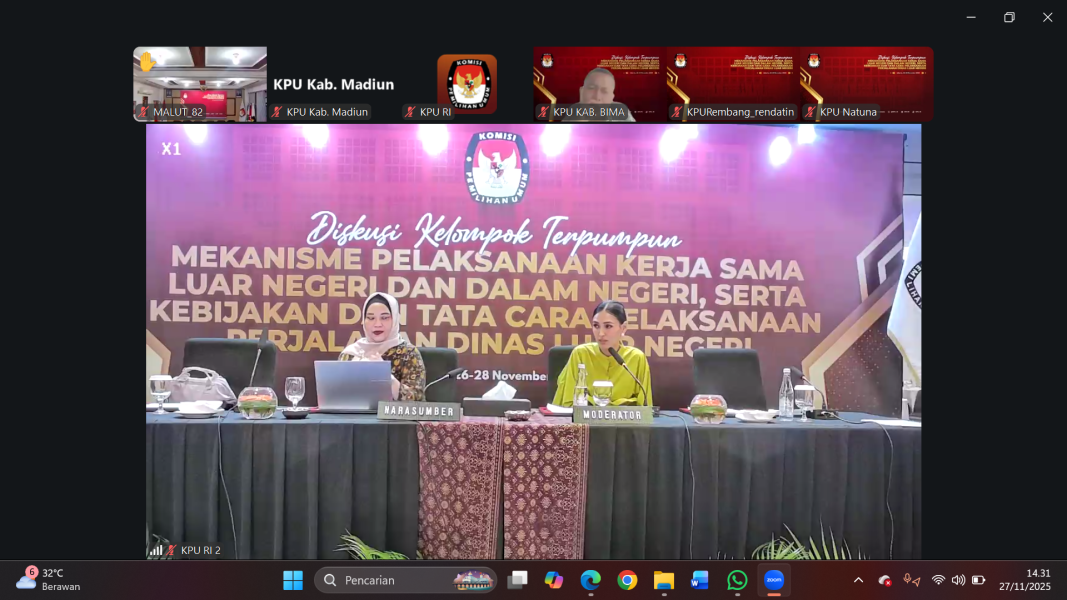Select the KPU KAB. BIMA video thumbnail
Image resolution: width=1067 pixels, height=600 pixels.
(600, 83)
